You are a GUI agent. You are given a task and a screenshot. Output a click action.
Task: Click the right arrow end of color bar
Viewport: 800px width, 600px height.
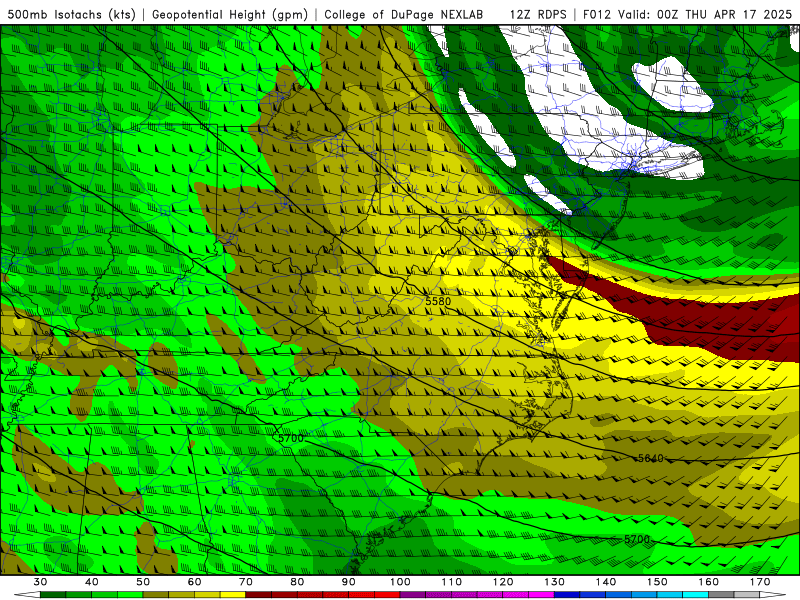point(772,595)
